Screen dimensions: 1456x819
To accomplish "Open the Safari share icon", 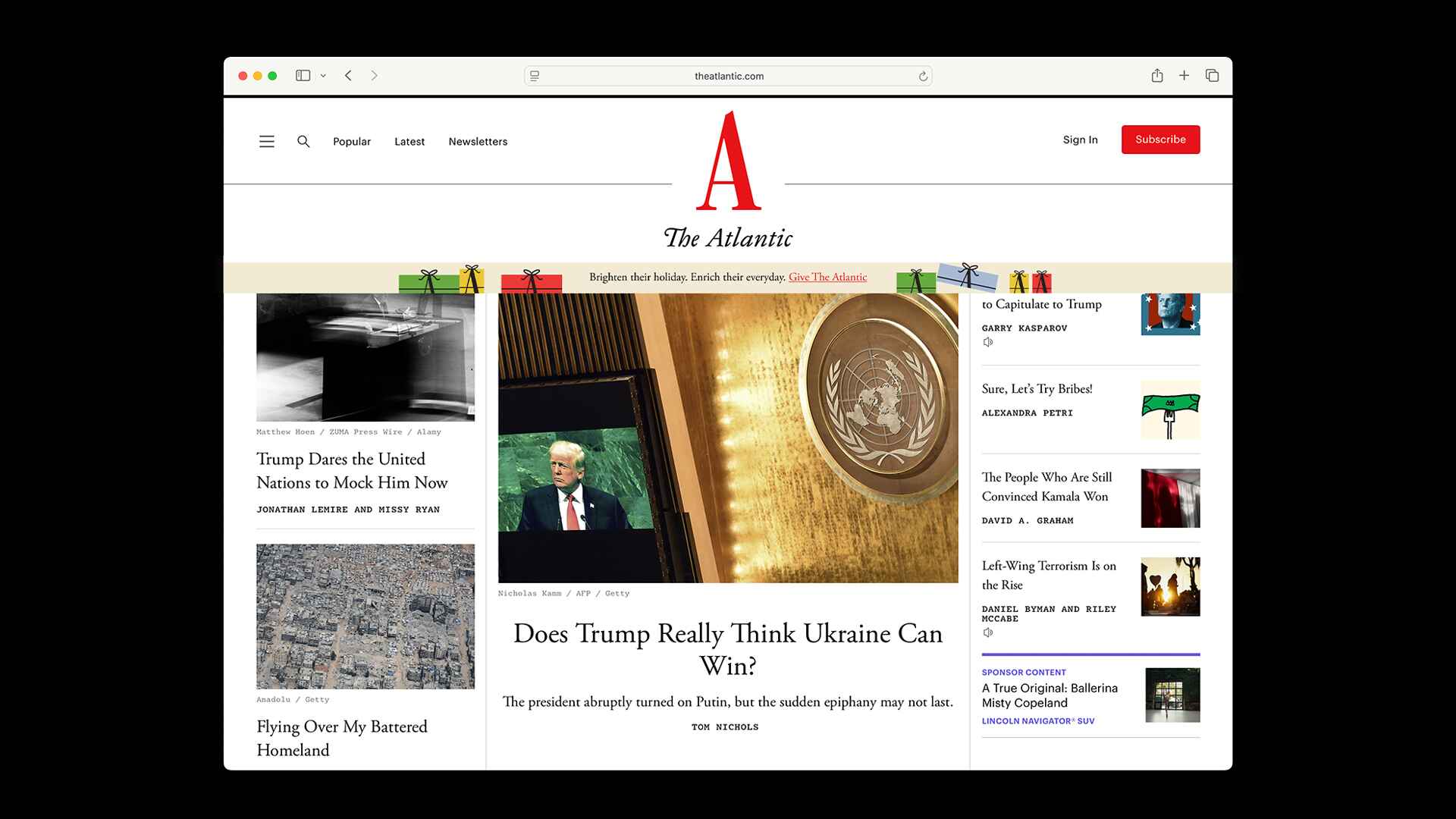I will [1156, 76].
